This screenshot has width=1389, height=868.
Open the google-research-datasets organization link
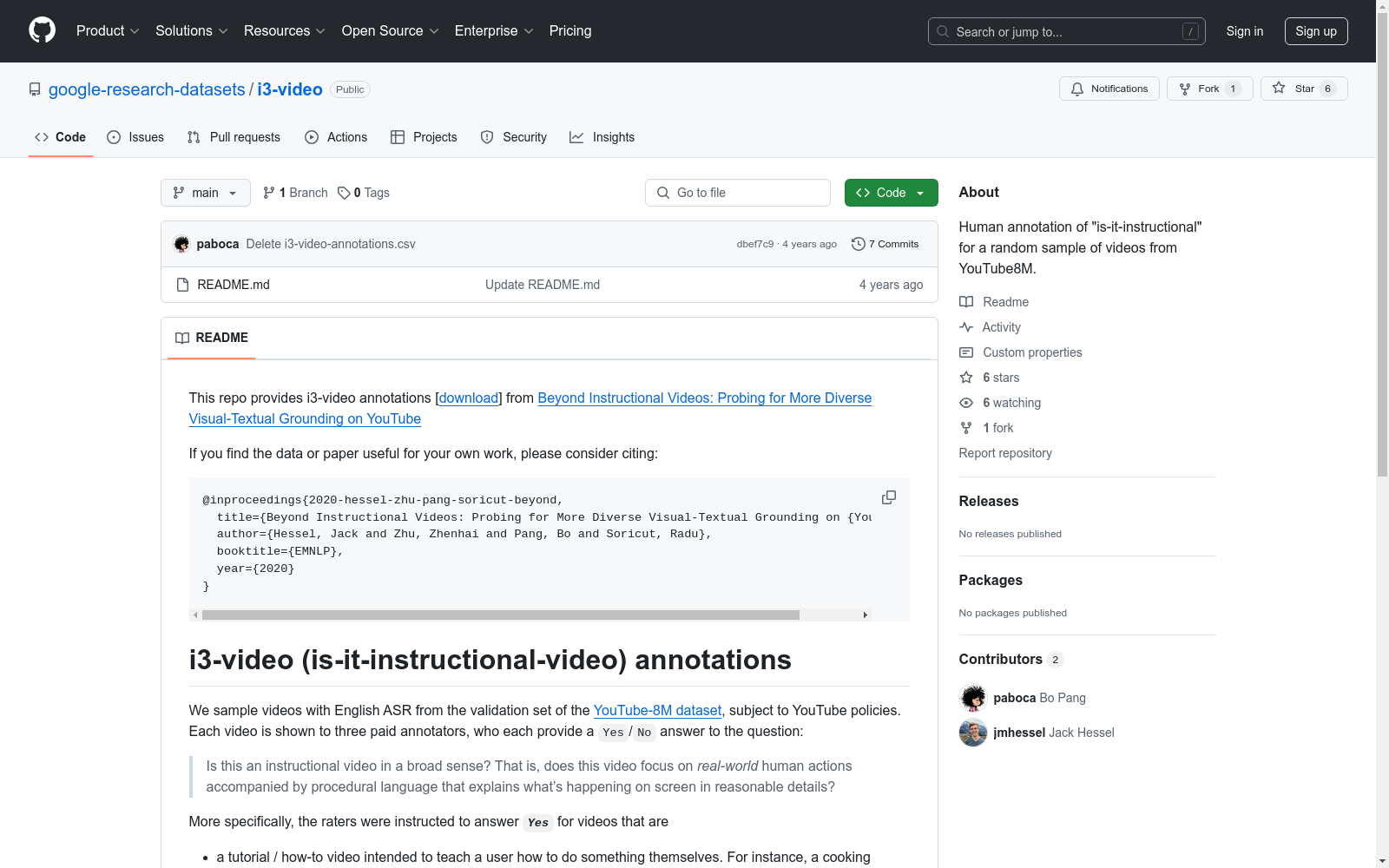(x=147, y=89)
